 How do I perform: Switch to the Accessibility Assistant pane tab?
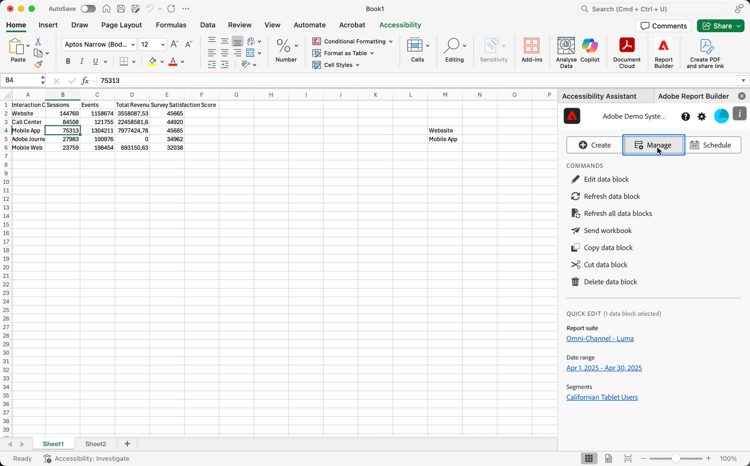[x=599, y=96]
